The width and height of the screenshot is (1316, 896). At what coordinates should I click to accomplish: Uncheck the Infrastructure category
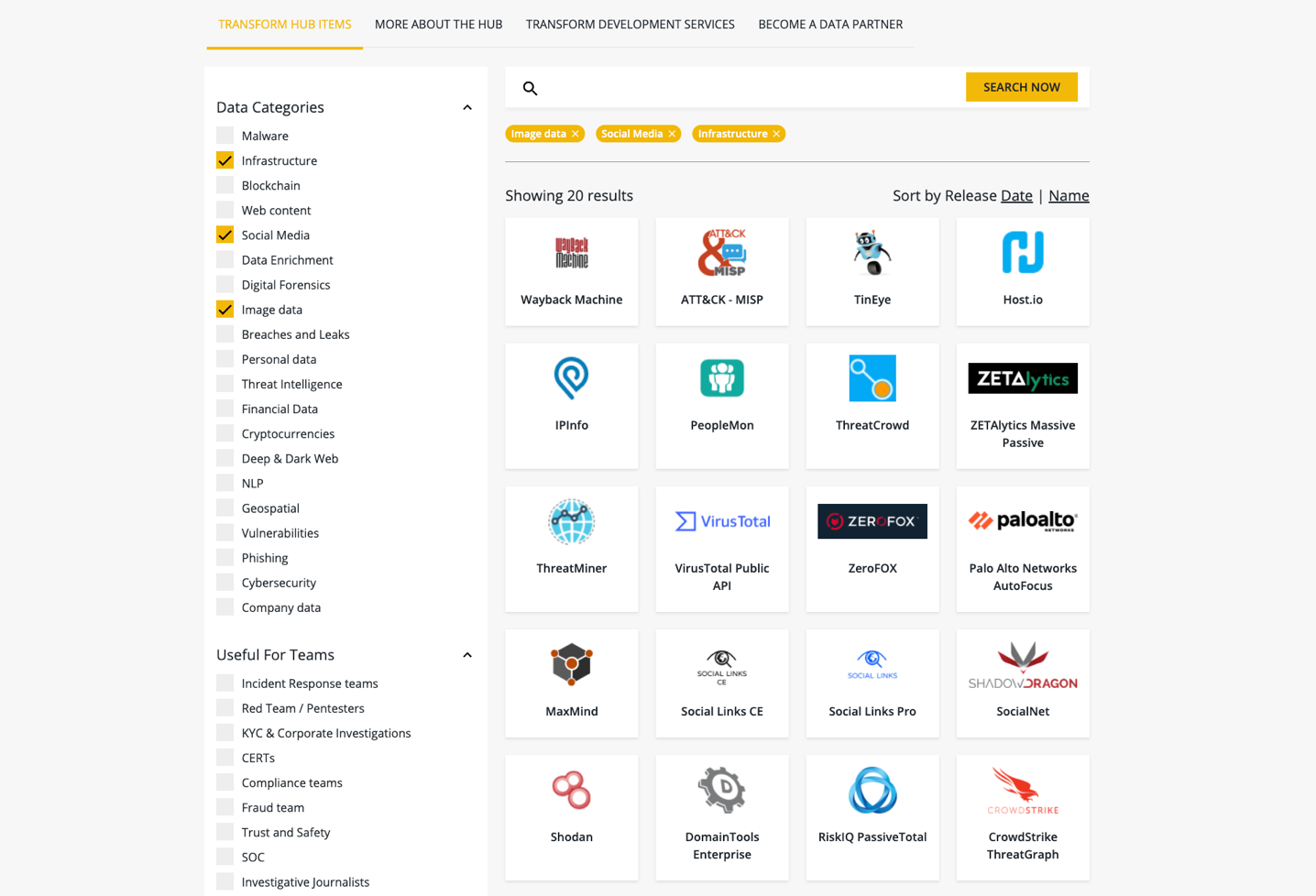pyautogui.click(x=225, y=160)
